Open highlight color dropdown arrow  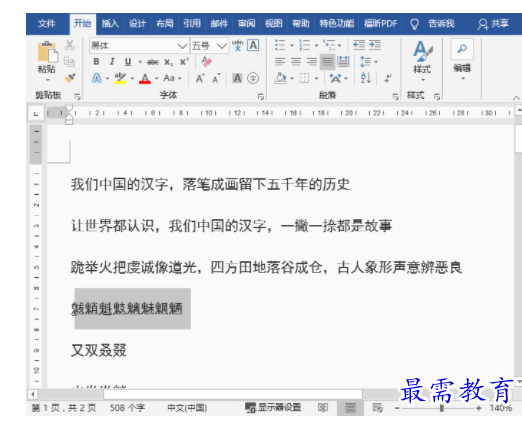pyautogui.click(x=132, y=79)
